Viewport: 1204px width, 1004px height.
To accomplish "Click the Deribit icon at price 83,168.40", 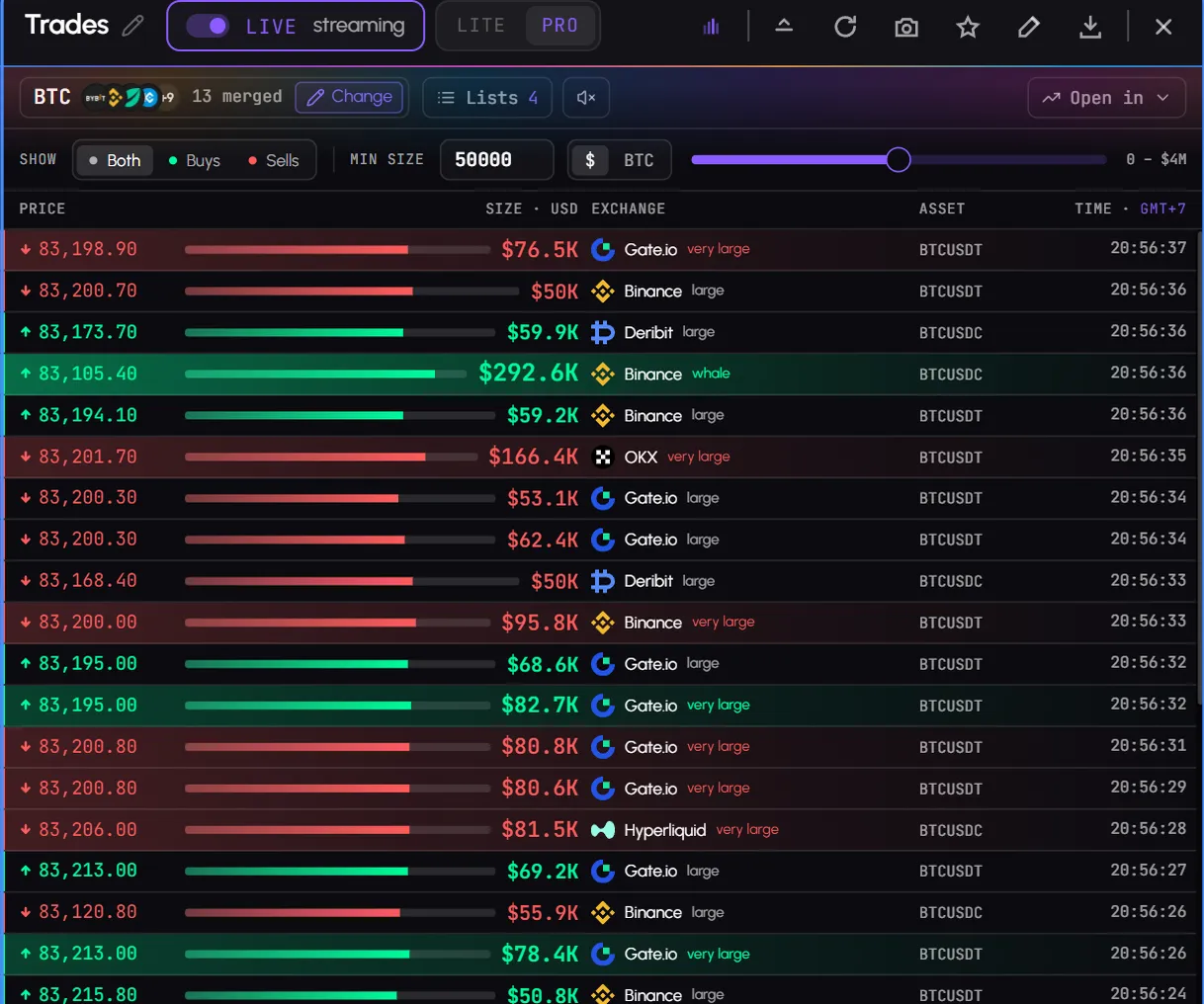I will 603,581.
